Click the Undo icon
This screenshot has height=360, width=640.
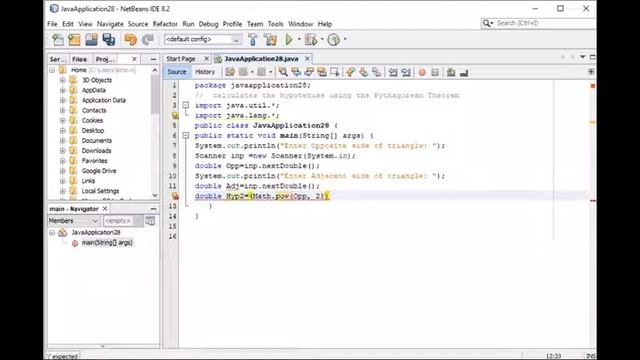click(x=131, y=40)
